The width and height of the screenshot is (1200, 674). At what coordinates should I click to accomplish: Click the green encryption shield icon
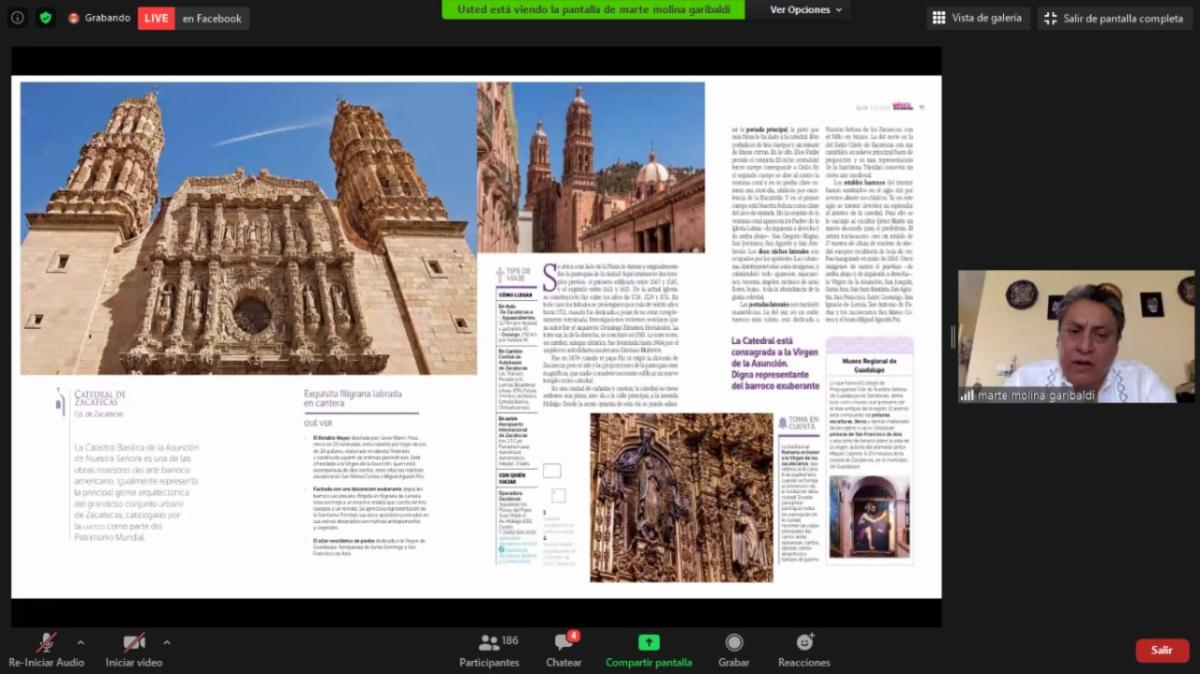[45, 18]
